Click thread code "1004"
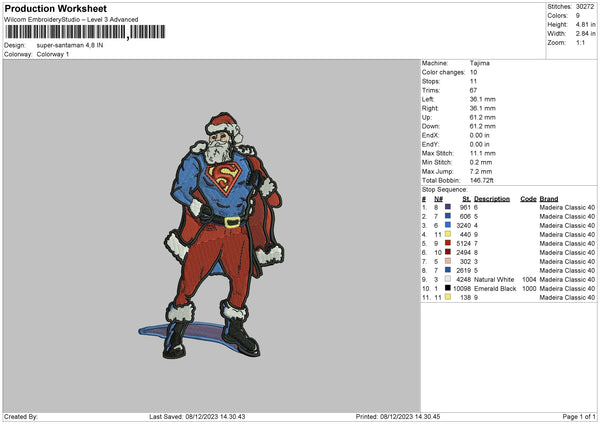600x424 pixels. (x=529, y=279)
